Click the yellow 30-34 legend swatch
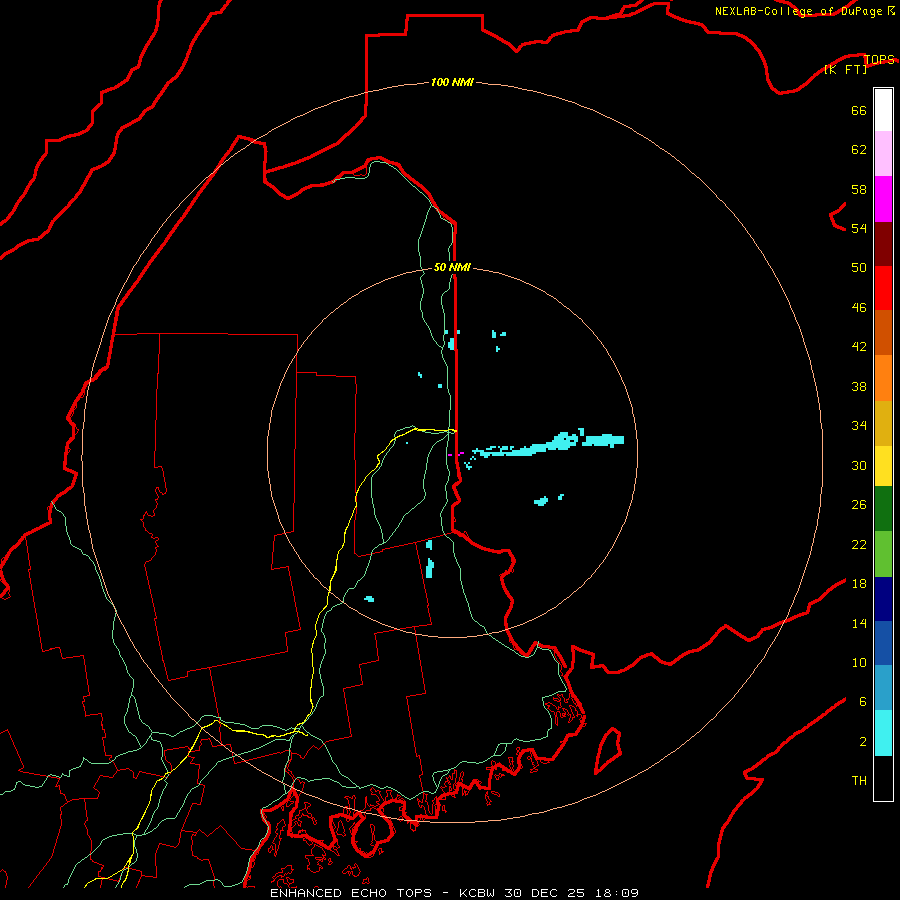900x900 pixels. point(883,466)
